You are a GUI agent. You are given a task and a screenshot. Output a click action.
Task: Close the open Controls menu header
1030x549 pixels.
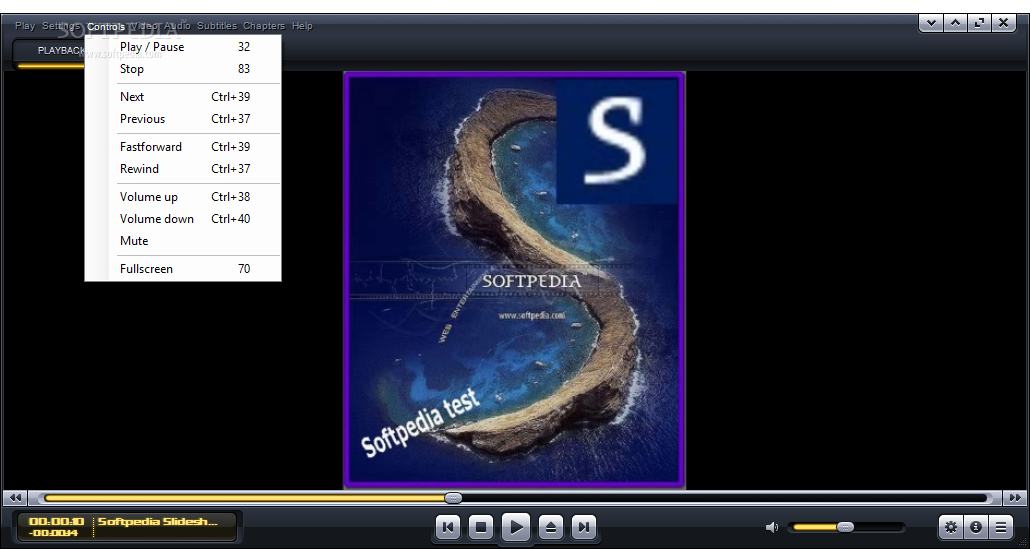[x=106, y=26]
